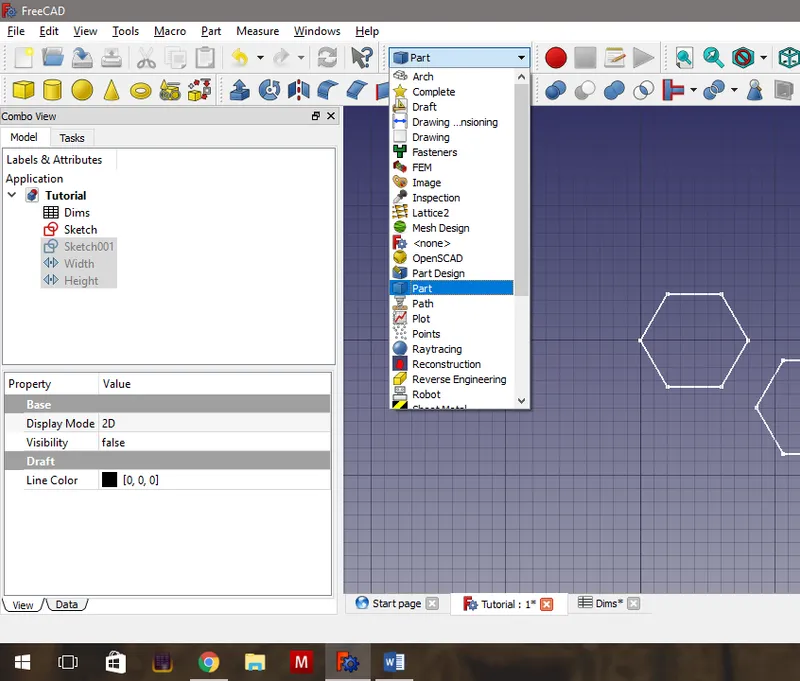The height and width of the screenshot is (681, 800).
Task: Select the Torus primitive tool
Action: click(139, 90)
